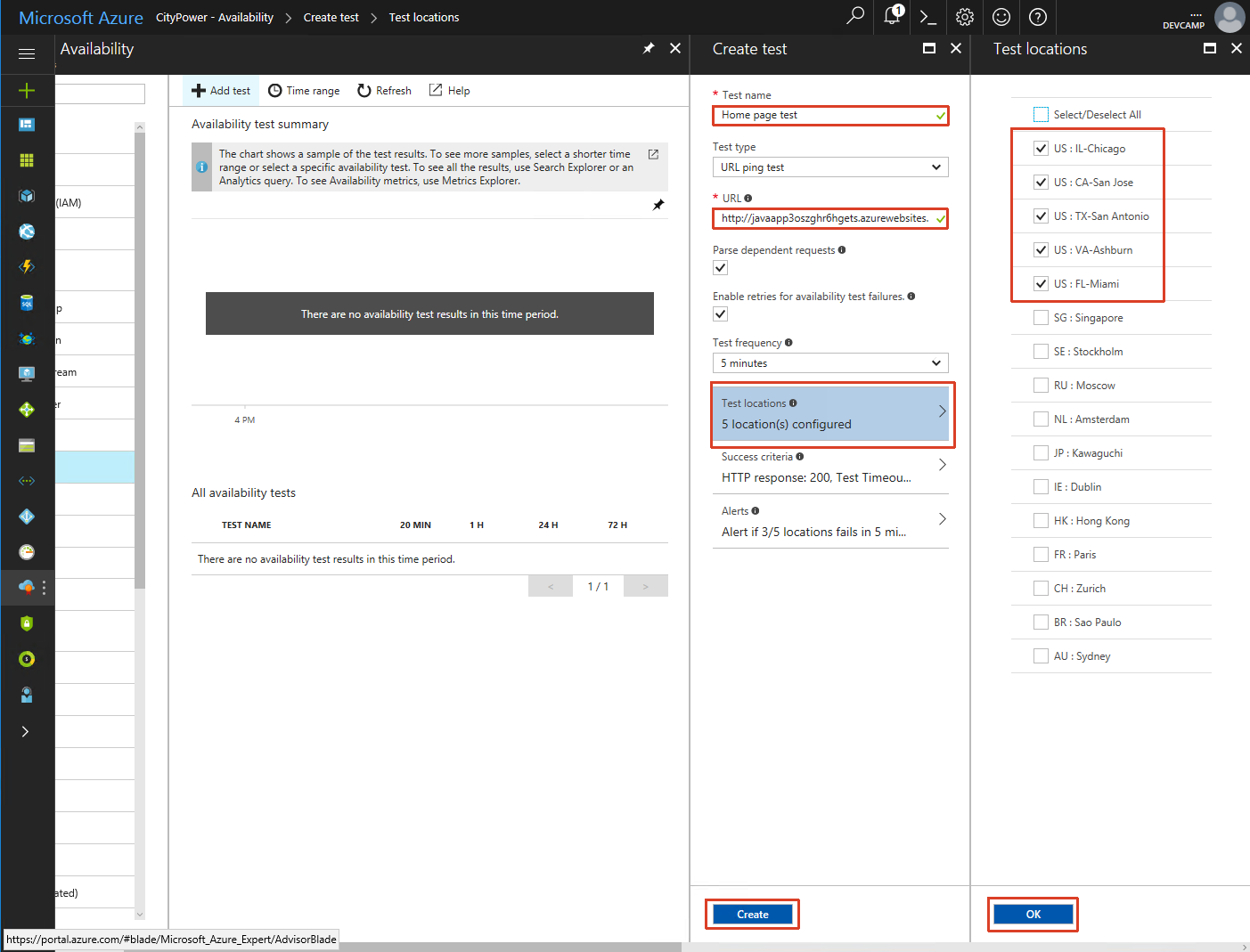The width and height of the screenshot is (1250, 952).
Task: Open Storage accounts sidebar icon
Action: (x=27, y=445)
